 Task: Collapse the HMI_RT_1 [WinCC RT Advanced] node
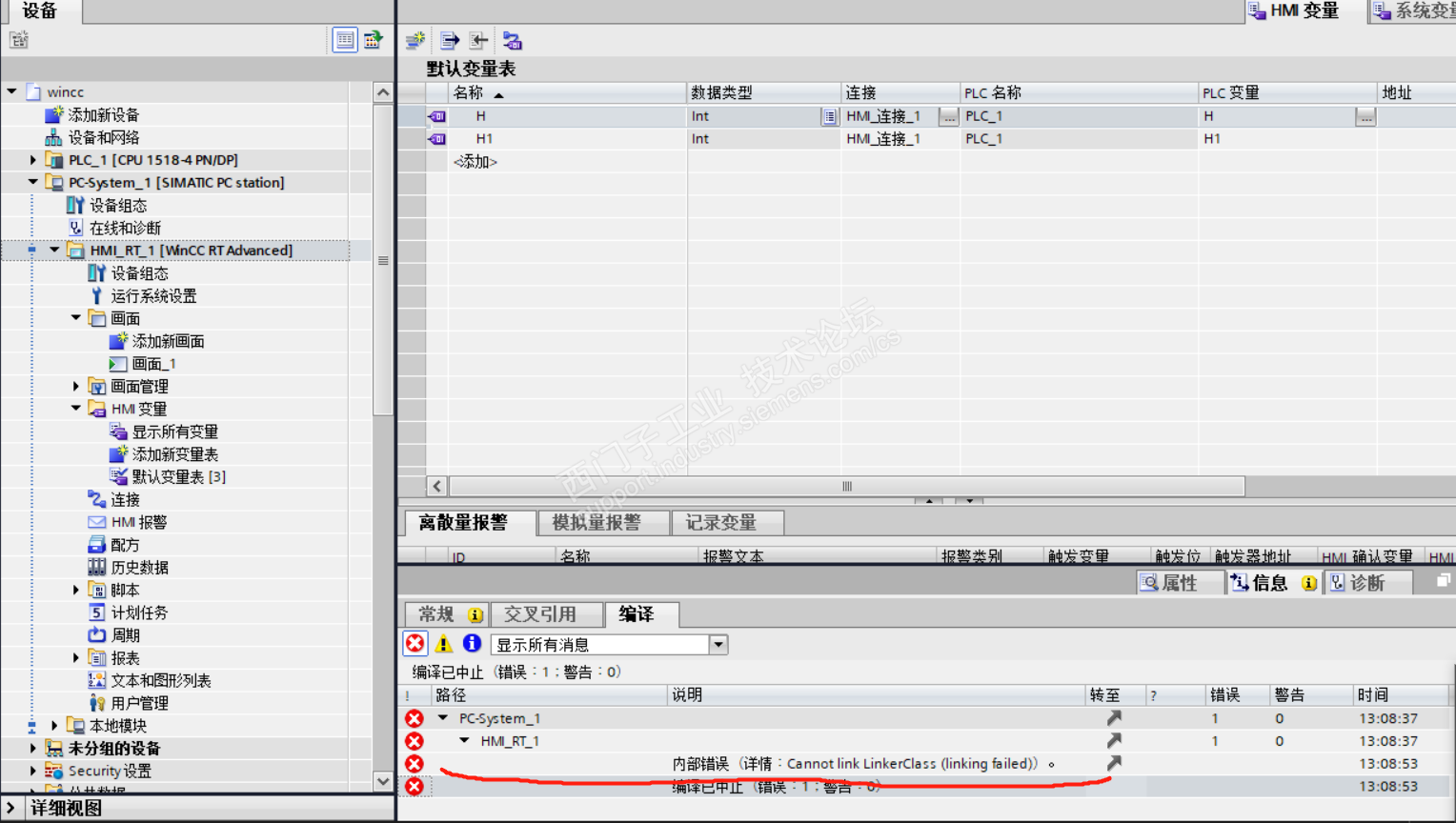[x=54, y=251]
